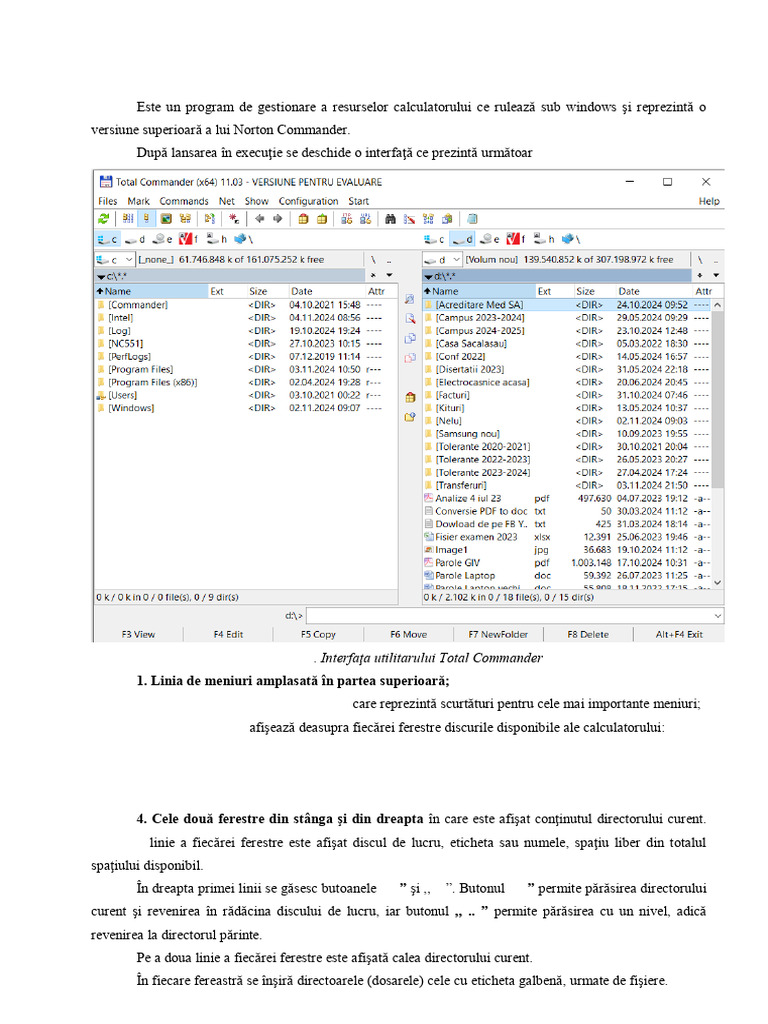Screen dimensions: 768x1024
Task: Open network neighborhood button above left panel
Action: 244,240
